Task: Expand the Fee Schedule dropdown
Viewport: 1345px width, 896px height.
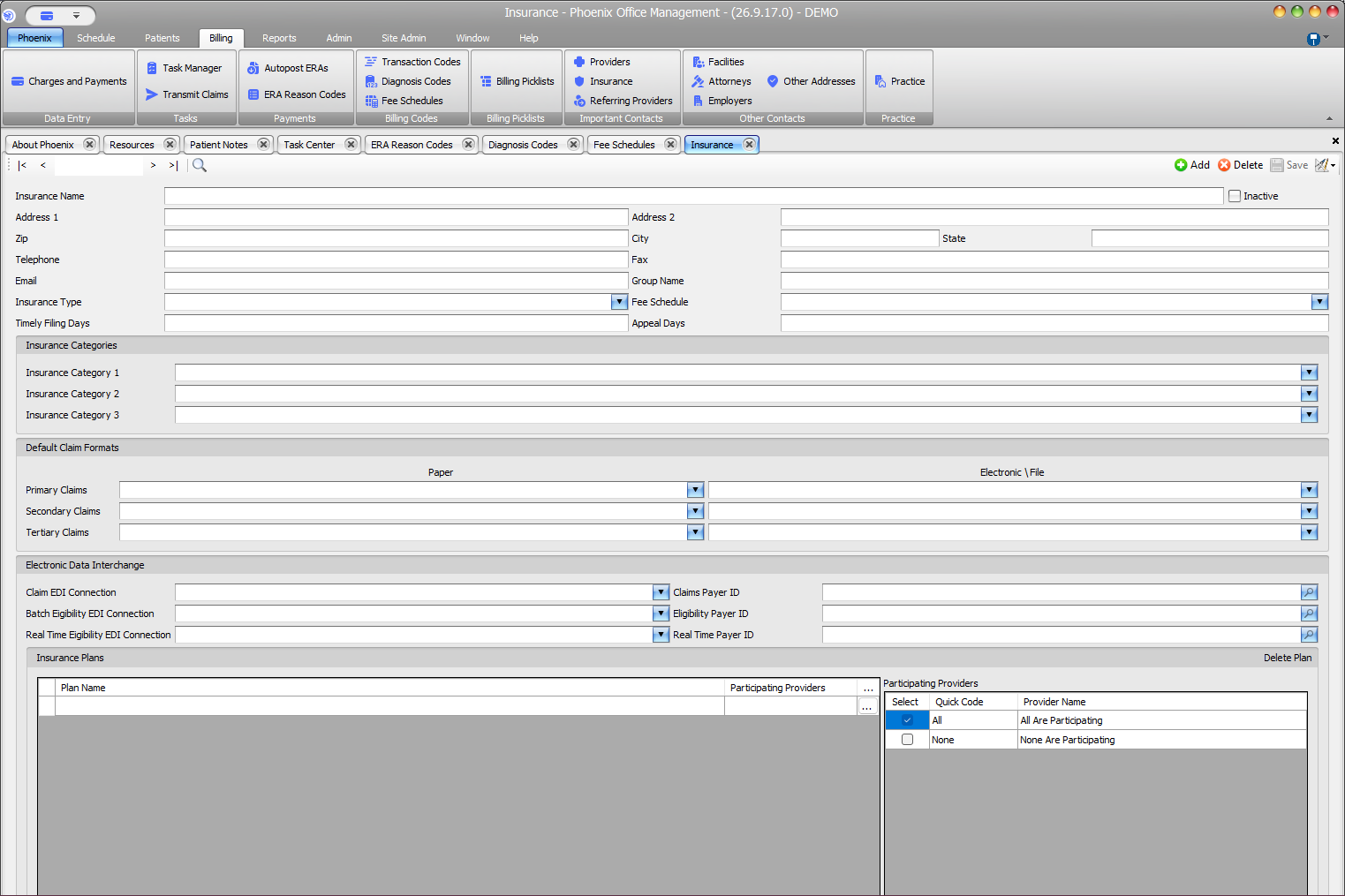Action: coord(1319,302)
